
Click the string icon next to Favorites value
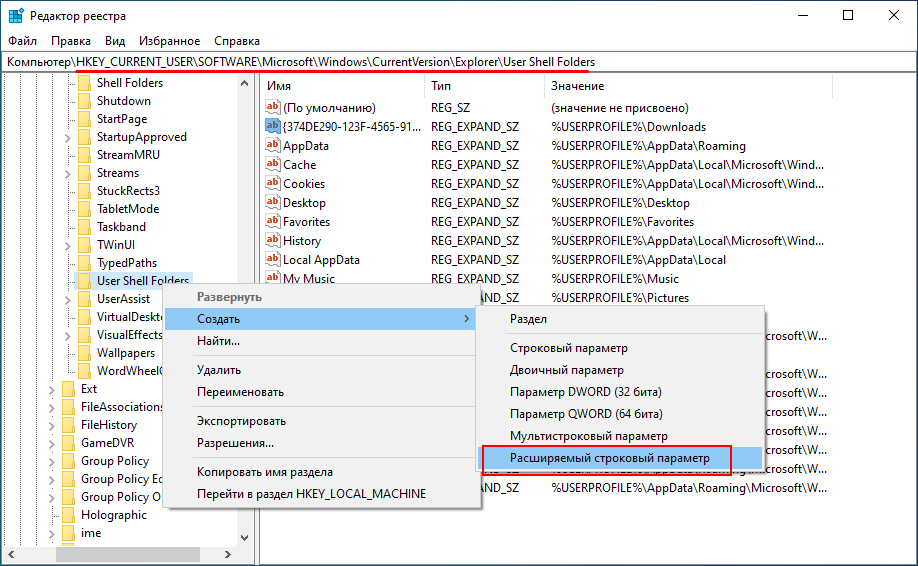point(272,221)
